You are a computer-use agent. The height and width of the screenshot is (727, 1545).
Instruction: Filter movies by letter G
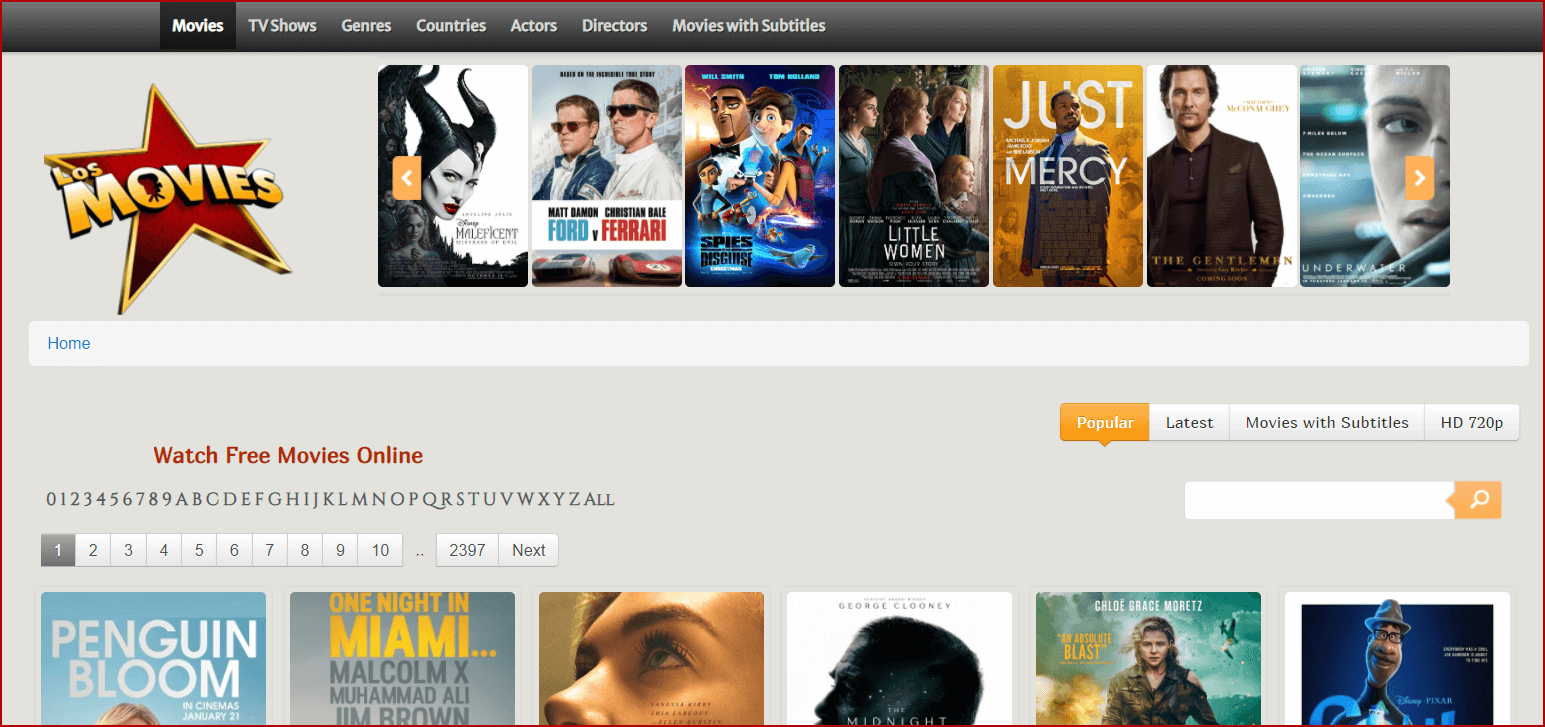(x=275, y=499)
